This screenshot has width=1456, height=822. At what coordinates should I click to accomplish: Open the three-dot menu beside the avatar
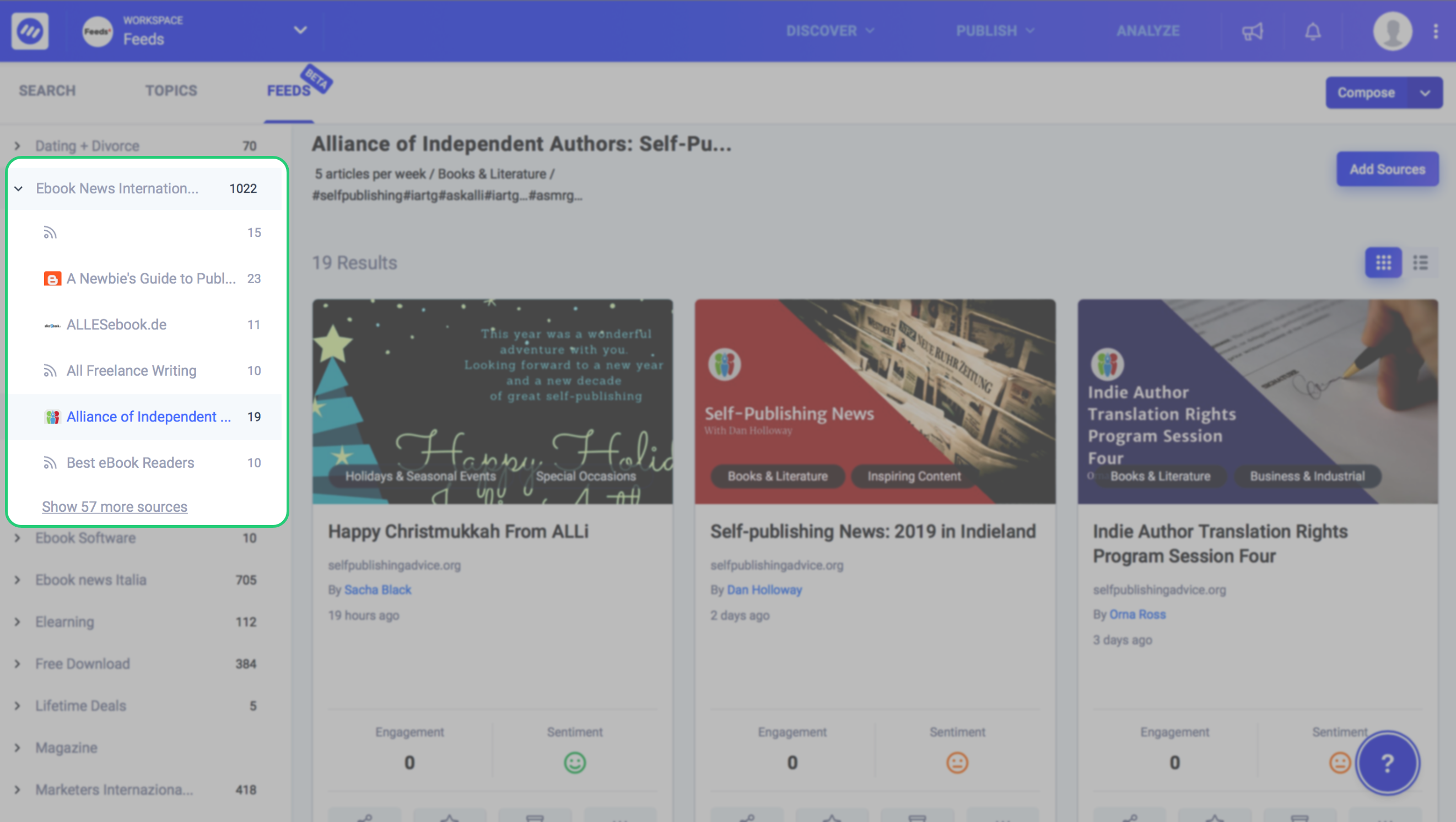click(1436, 31)
